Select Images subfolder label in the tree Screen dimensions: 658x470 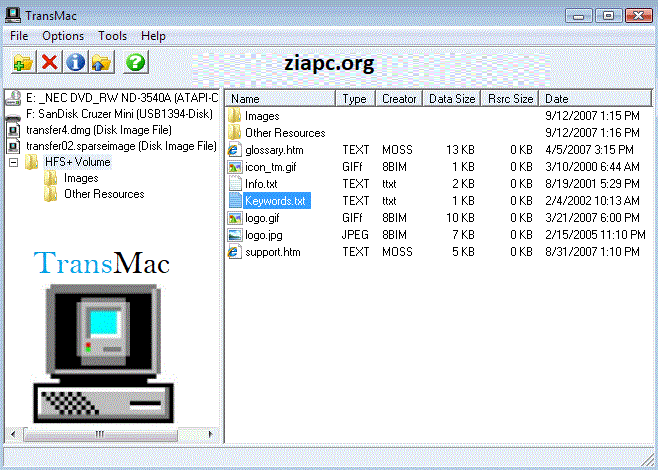click(81, 178)
